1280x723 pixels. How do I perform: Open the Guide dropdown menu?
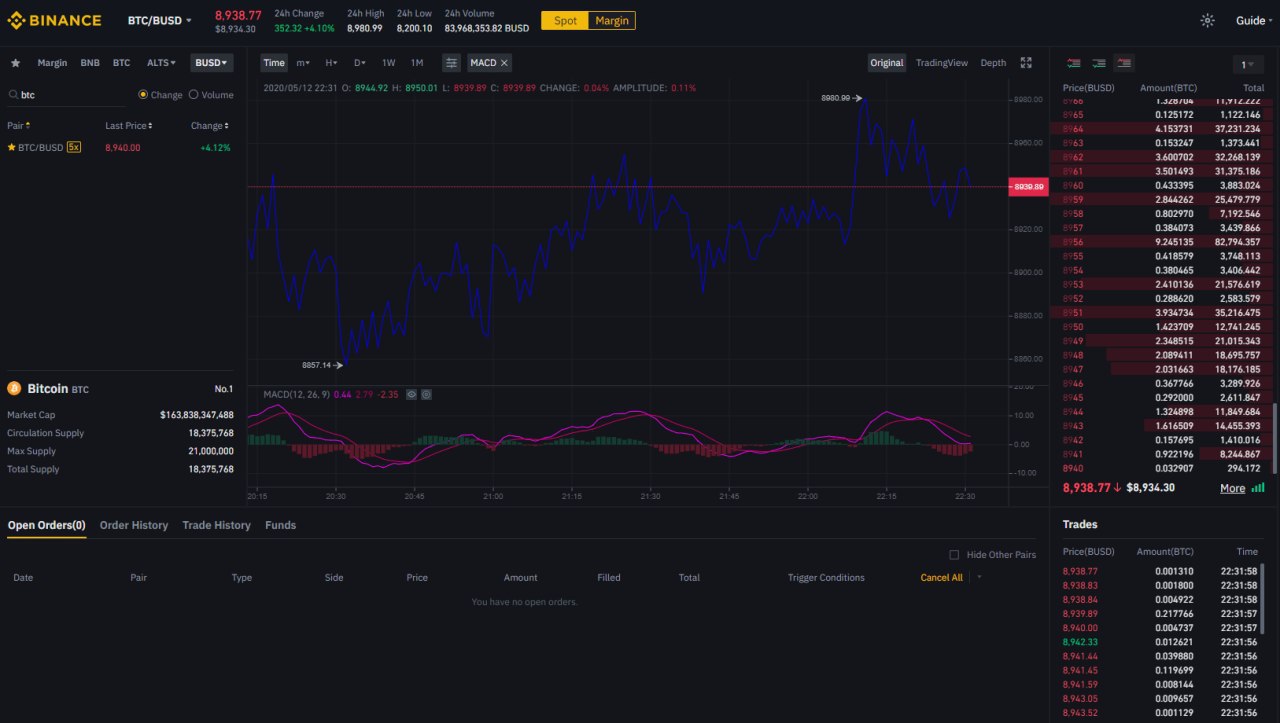tap(1254, 20)
